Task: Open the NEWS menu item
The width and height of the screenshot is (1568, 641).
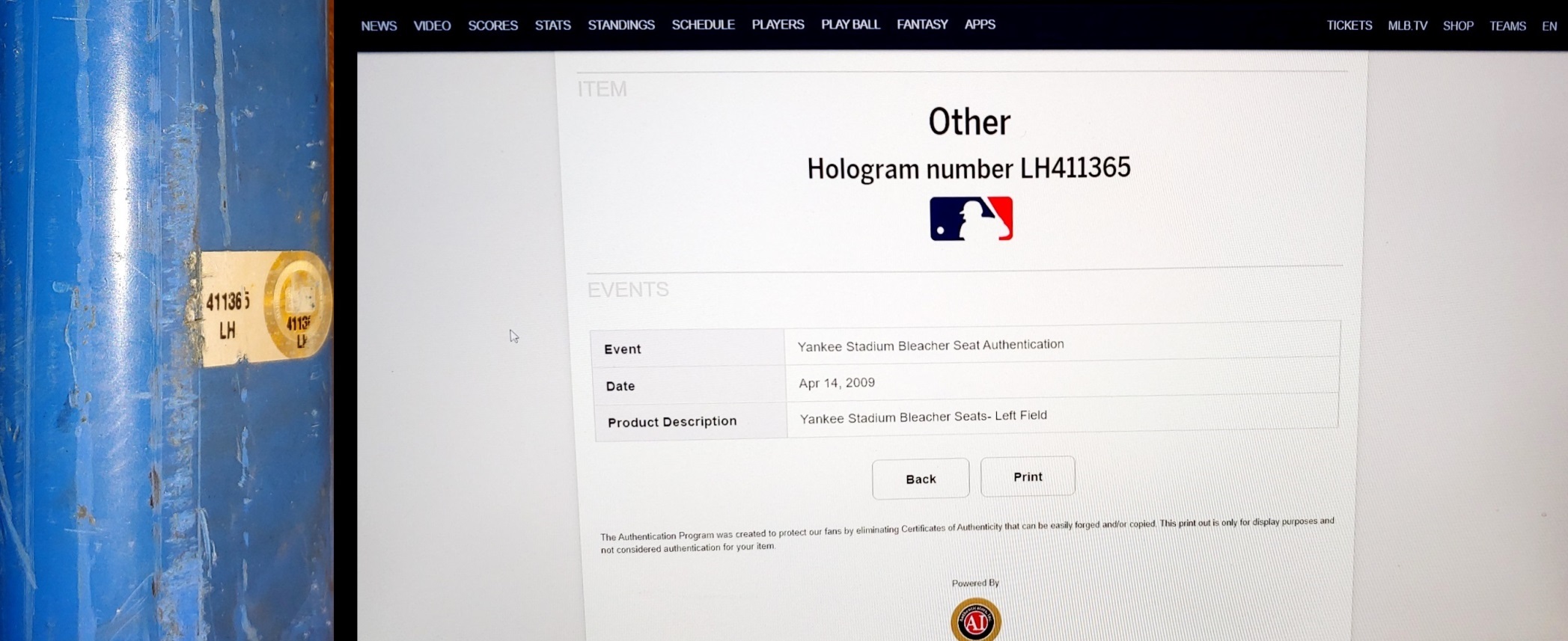Action: point(379,26)
